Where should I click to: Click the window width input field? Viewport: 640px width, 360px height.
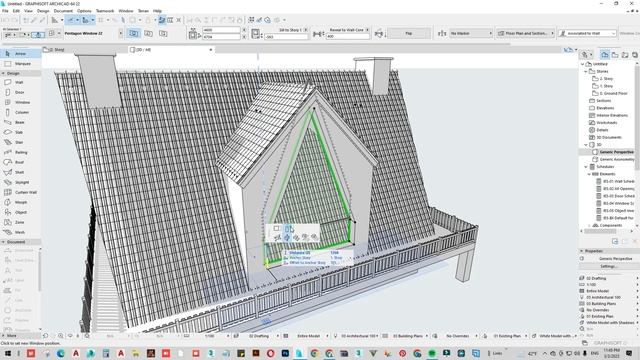(222, 30)
